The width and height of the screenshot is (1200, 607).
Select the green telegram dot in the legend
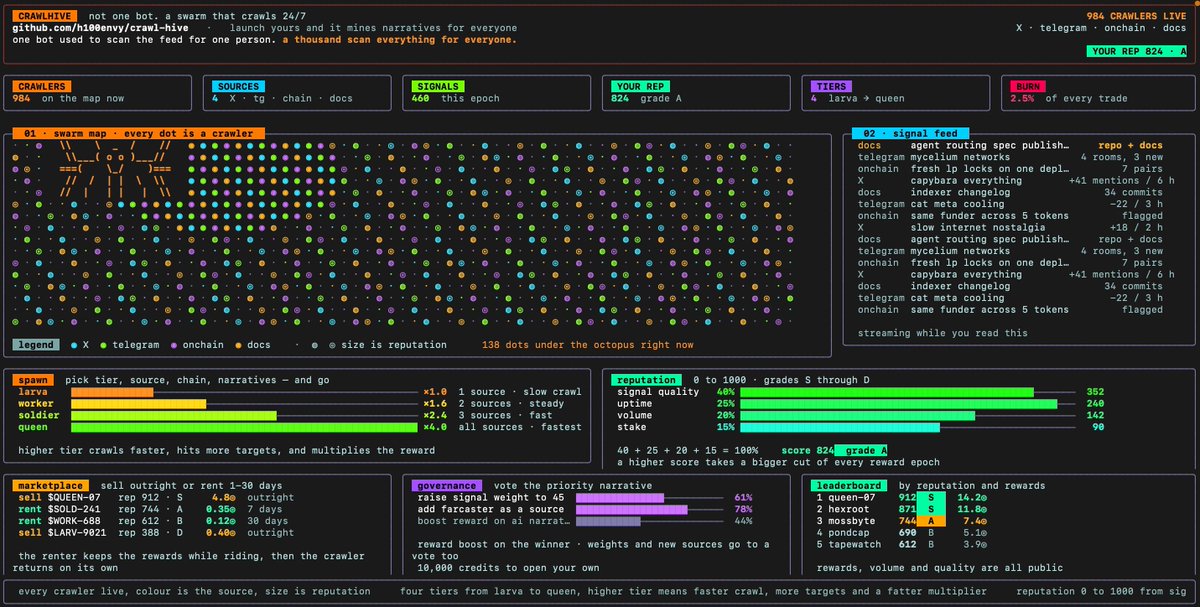[104, 345]
